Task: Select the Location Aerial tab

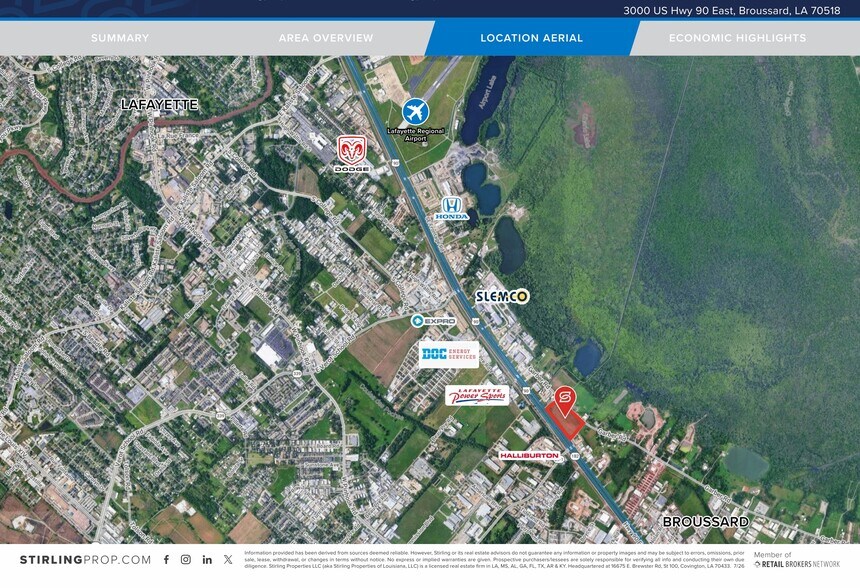Action: point(531,38)
